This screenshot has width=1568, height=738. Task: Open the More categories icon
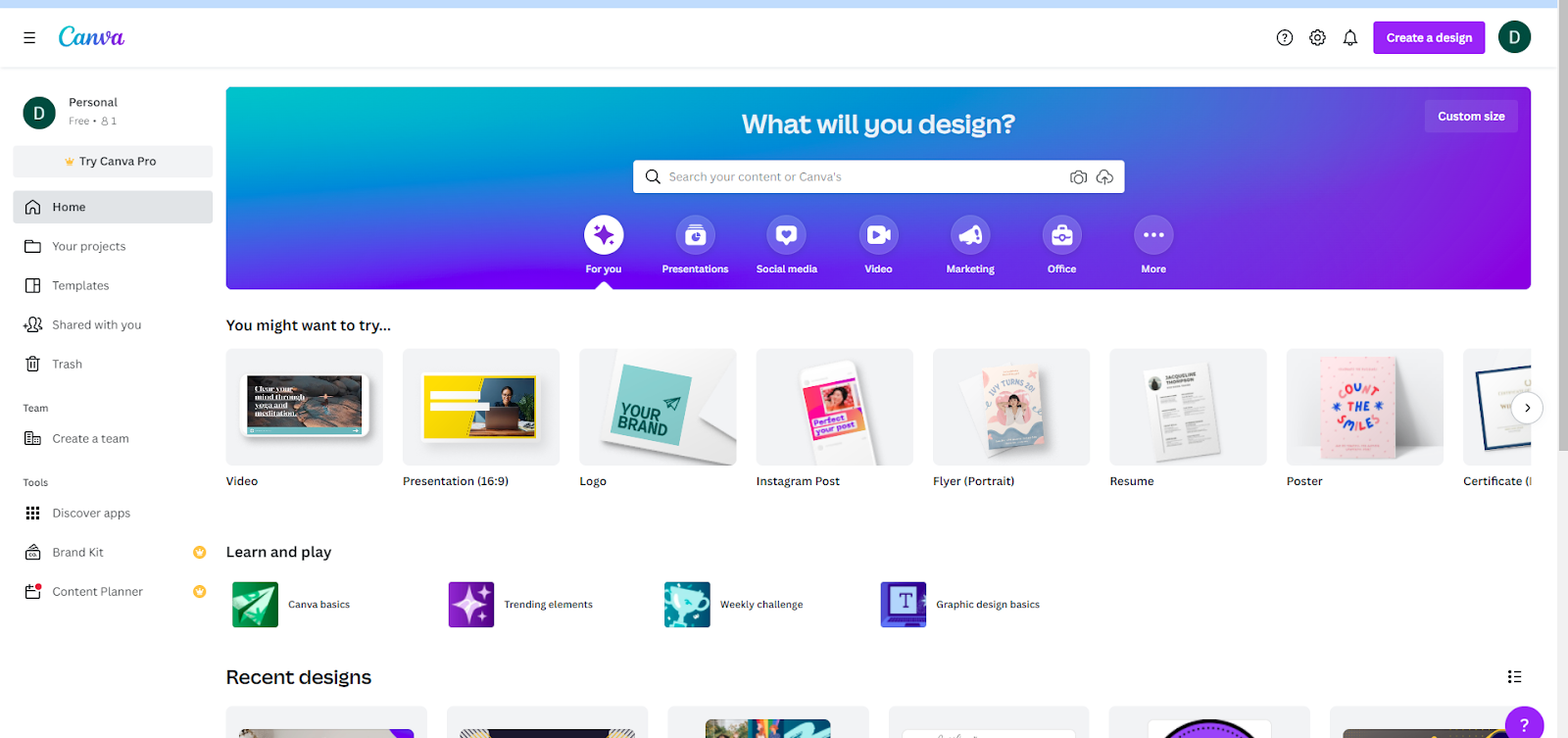pyautogui.click(x=1153, y=235)
